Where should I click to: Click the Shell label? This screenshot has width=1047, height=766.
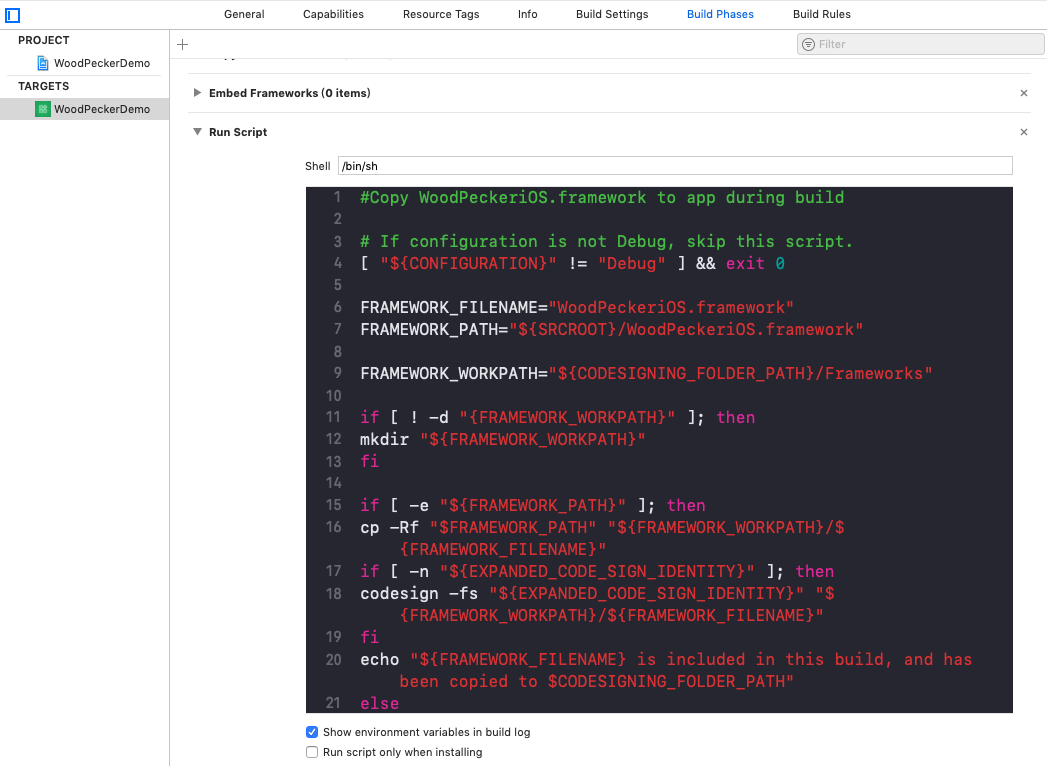click(317, 166)
